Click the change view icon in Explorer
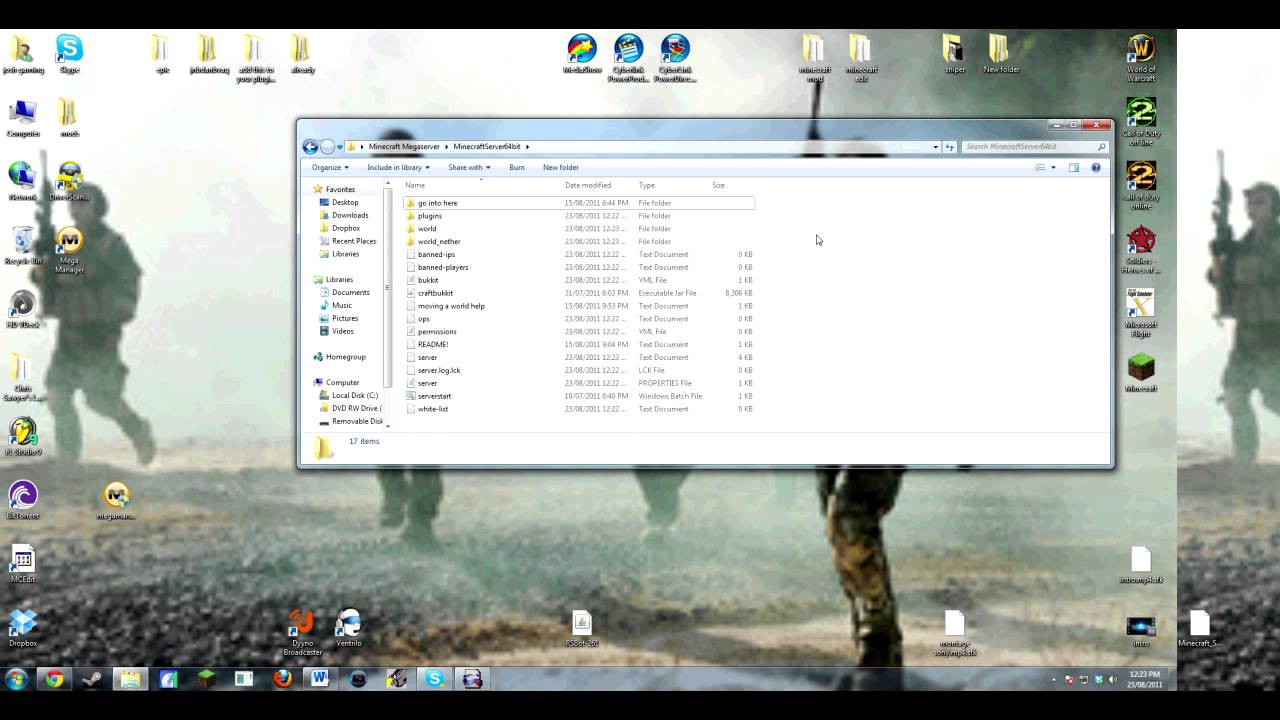This screenshot has width=1280, height=720. pos(1040,167)
